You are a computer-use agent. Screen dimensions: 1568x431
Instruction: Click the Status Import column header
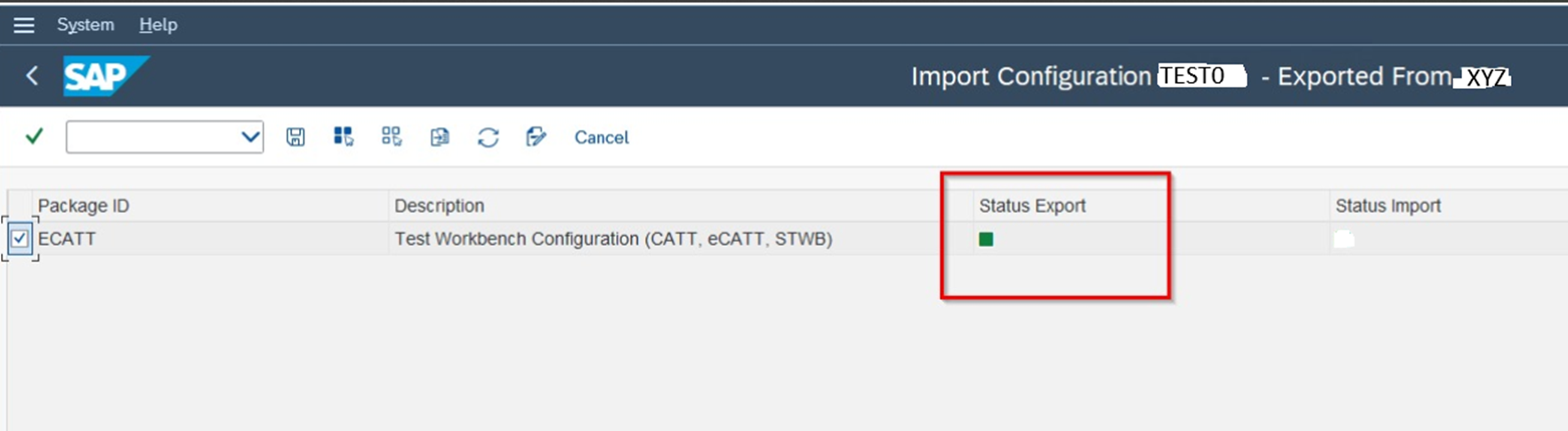click(1387, 206)
